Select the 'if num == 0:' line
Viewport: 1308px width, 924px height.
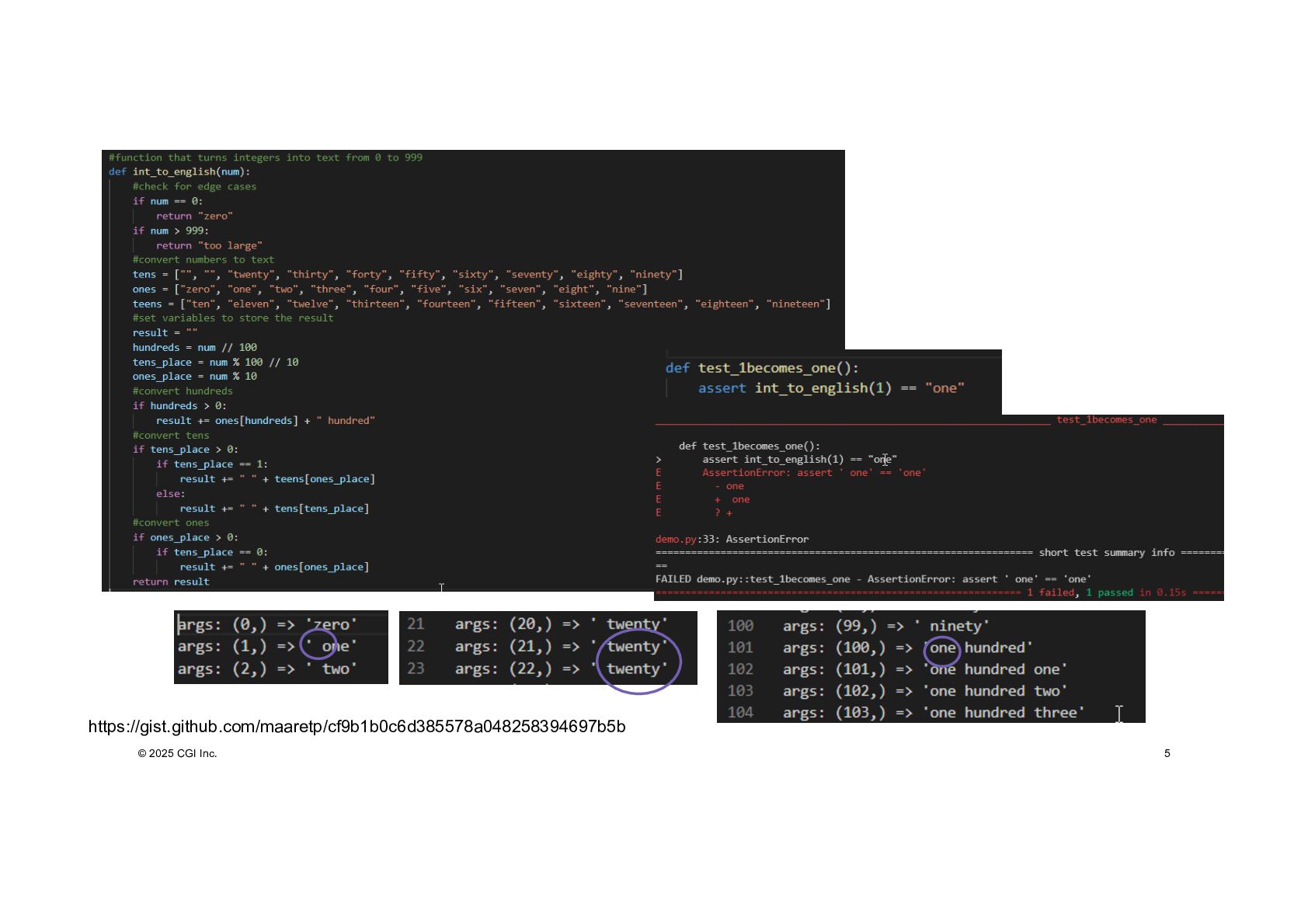pos(168,201)
